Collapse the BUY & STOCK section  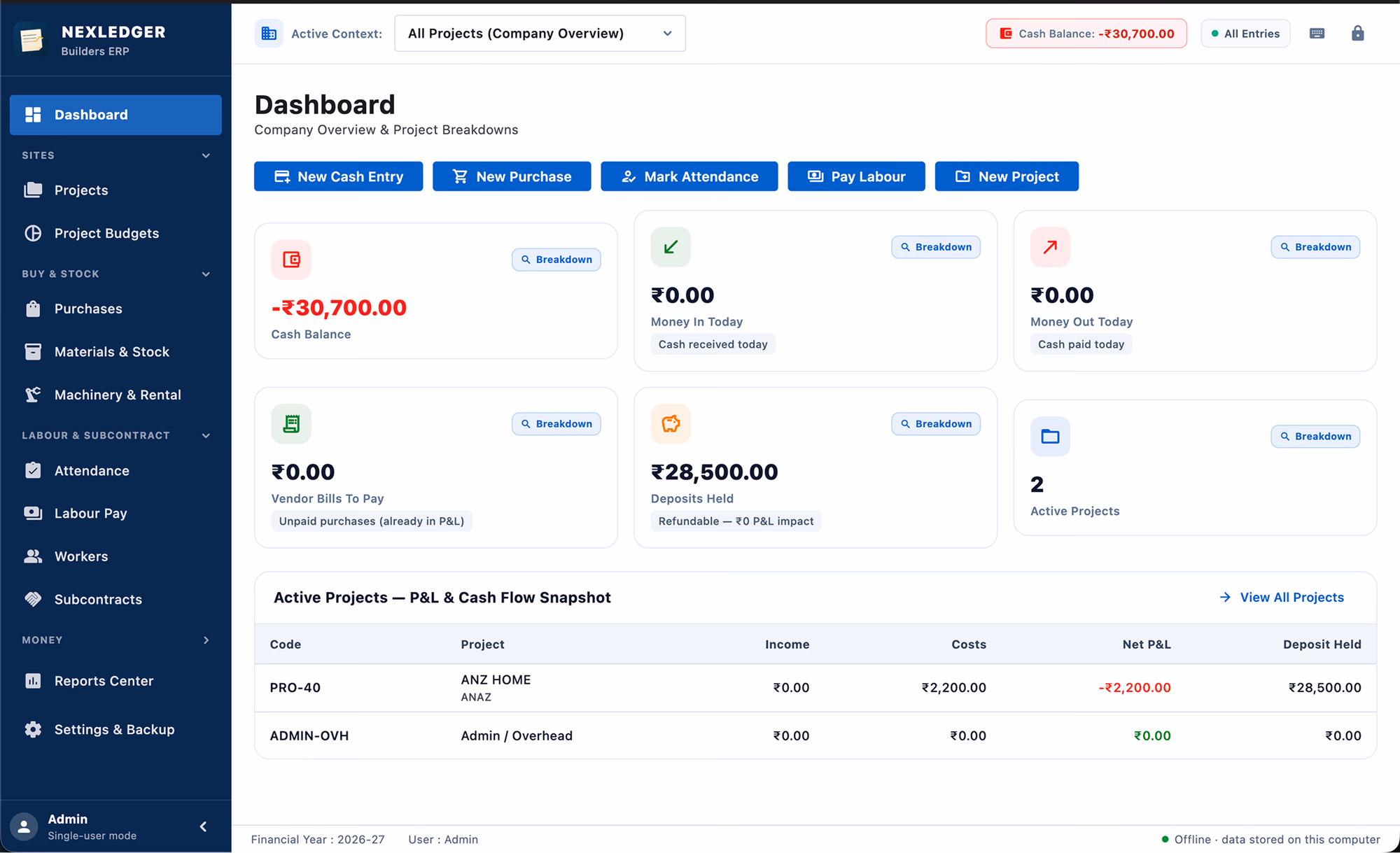click(x=115, y=274)
